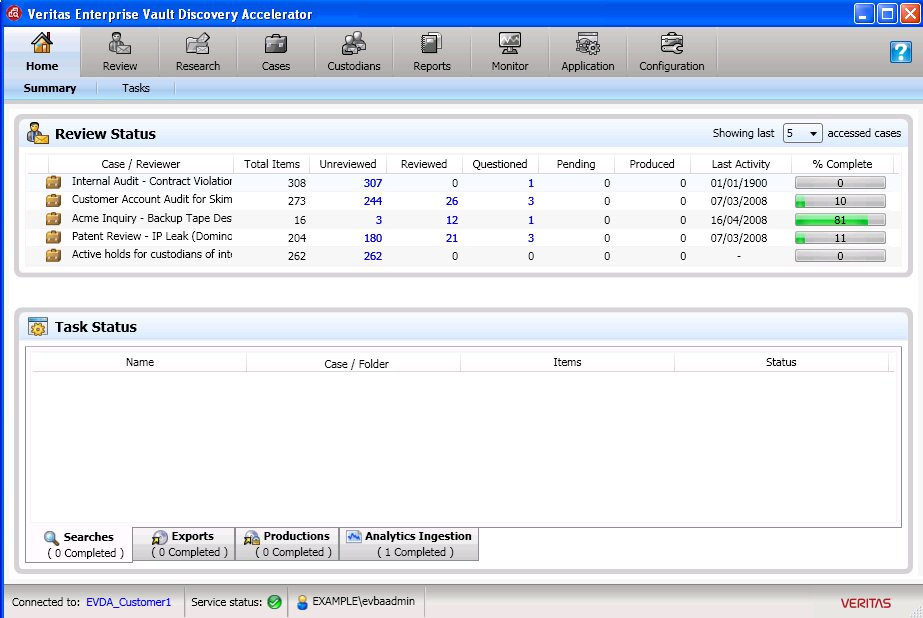Select the Customer Account Audit for Skim case

[152, 200]
